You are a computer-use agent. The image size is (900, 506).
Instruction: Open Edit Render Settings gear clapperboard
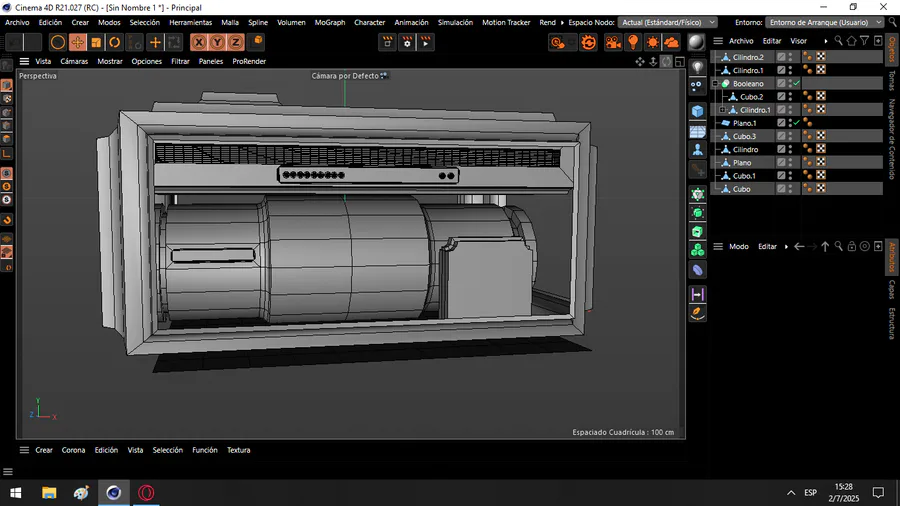point(407,42)
